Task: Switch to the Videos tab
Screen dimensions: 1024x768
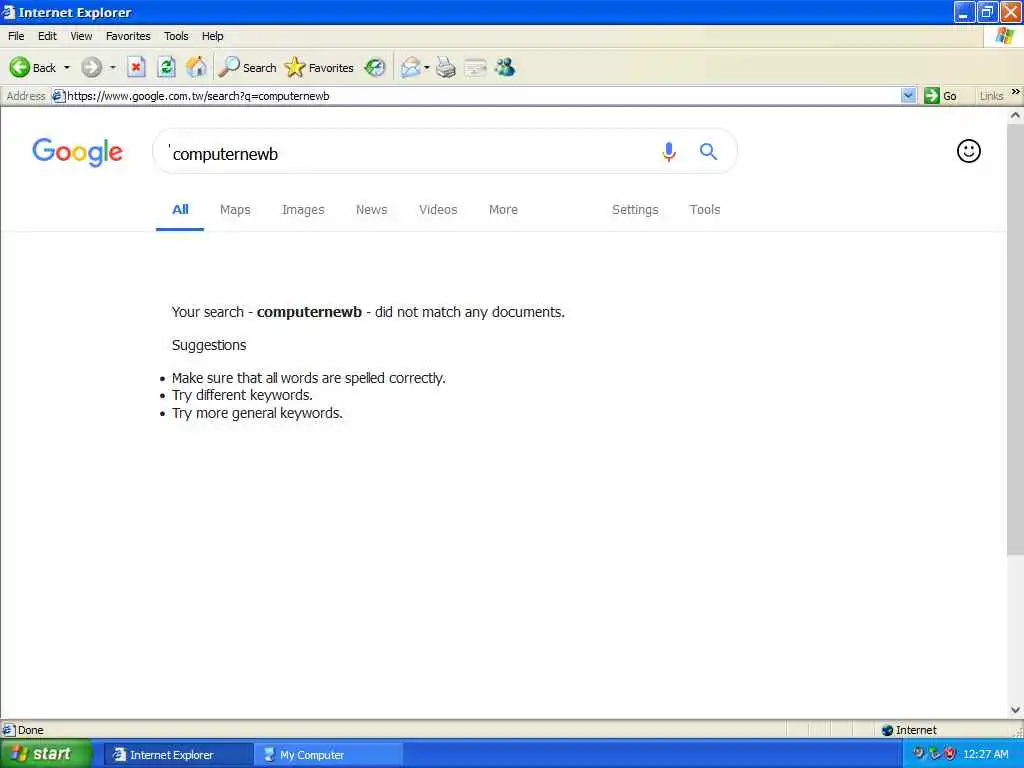Action: pyautogui.click(x=438, y=210)
